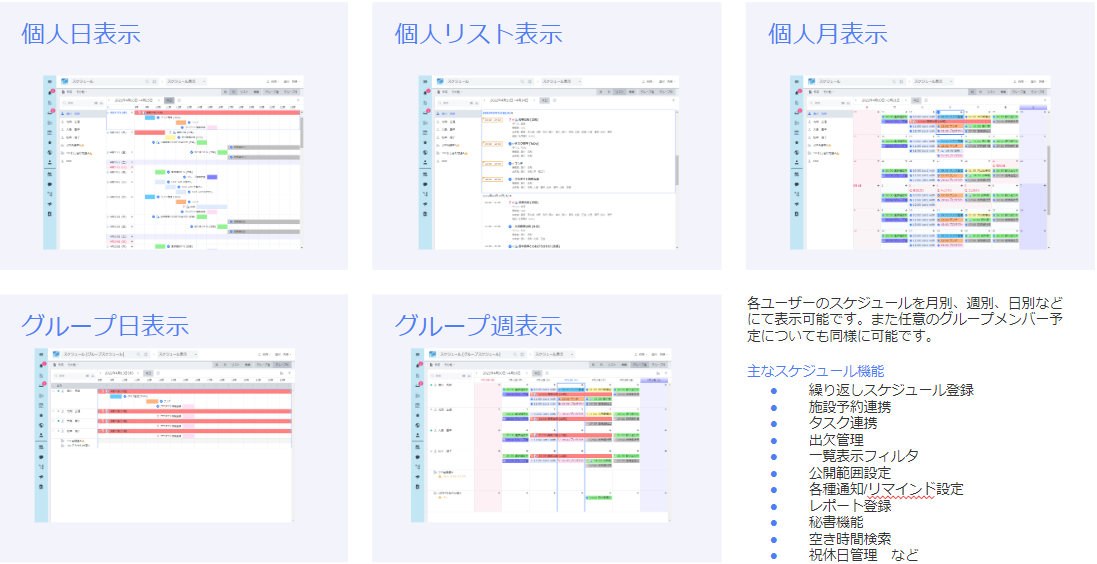Image resolution: width=1097 pixels, height=564 pixels.
Task: Expand first user row in グループ週表示 screenshot
Action: click(433, 386)
